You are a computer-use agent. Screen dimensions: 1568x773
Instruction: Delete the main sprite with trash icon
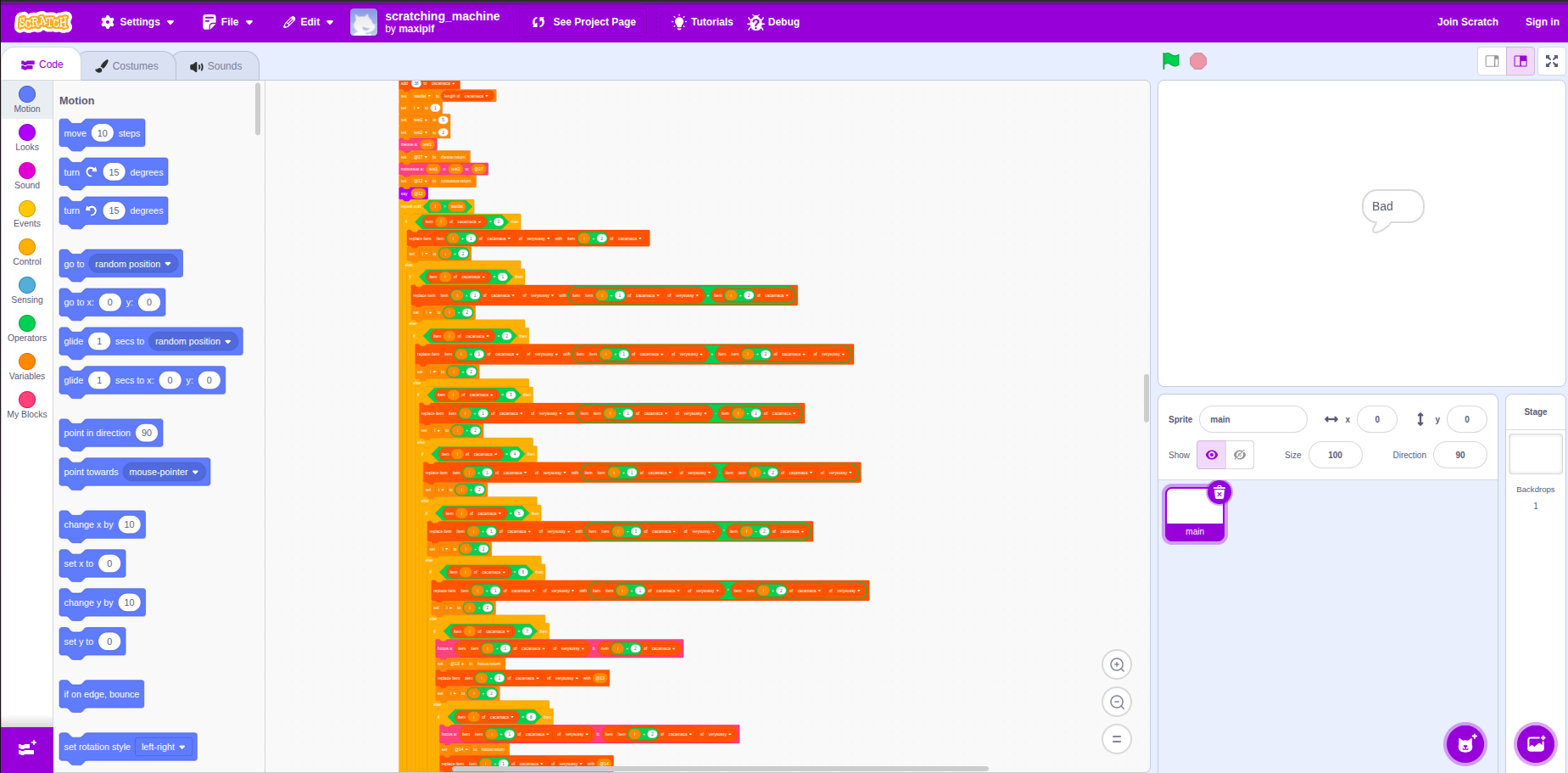tap(1219, 493)
